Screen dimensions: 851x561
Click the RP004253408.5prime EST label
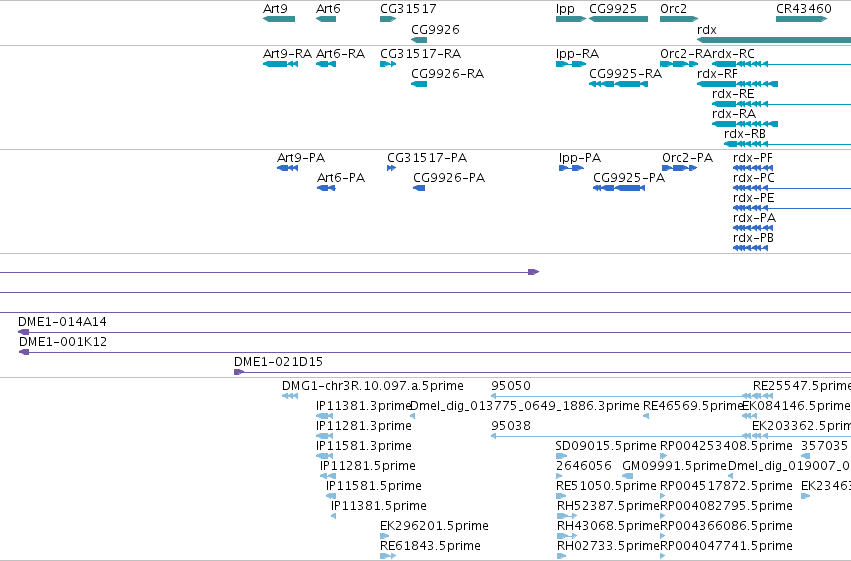(x=726, y=446)
